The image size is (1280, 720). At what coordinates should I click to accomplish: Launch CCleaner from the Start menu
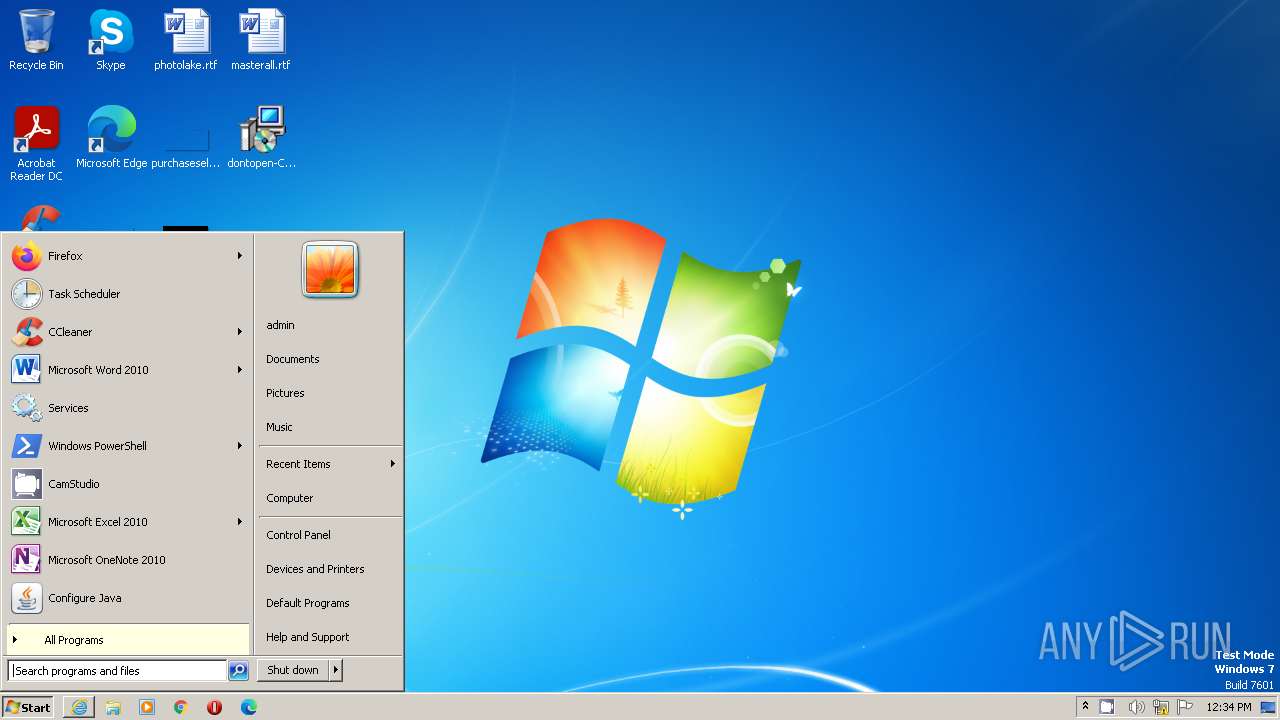(127, 332)
